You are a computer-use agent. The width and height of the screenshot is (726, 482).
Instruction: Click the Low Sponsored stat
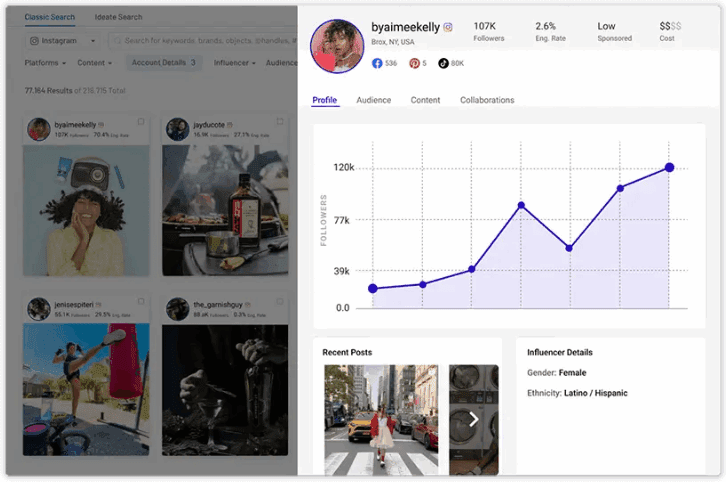click(614, 31)
